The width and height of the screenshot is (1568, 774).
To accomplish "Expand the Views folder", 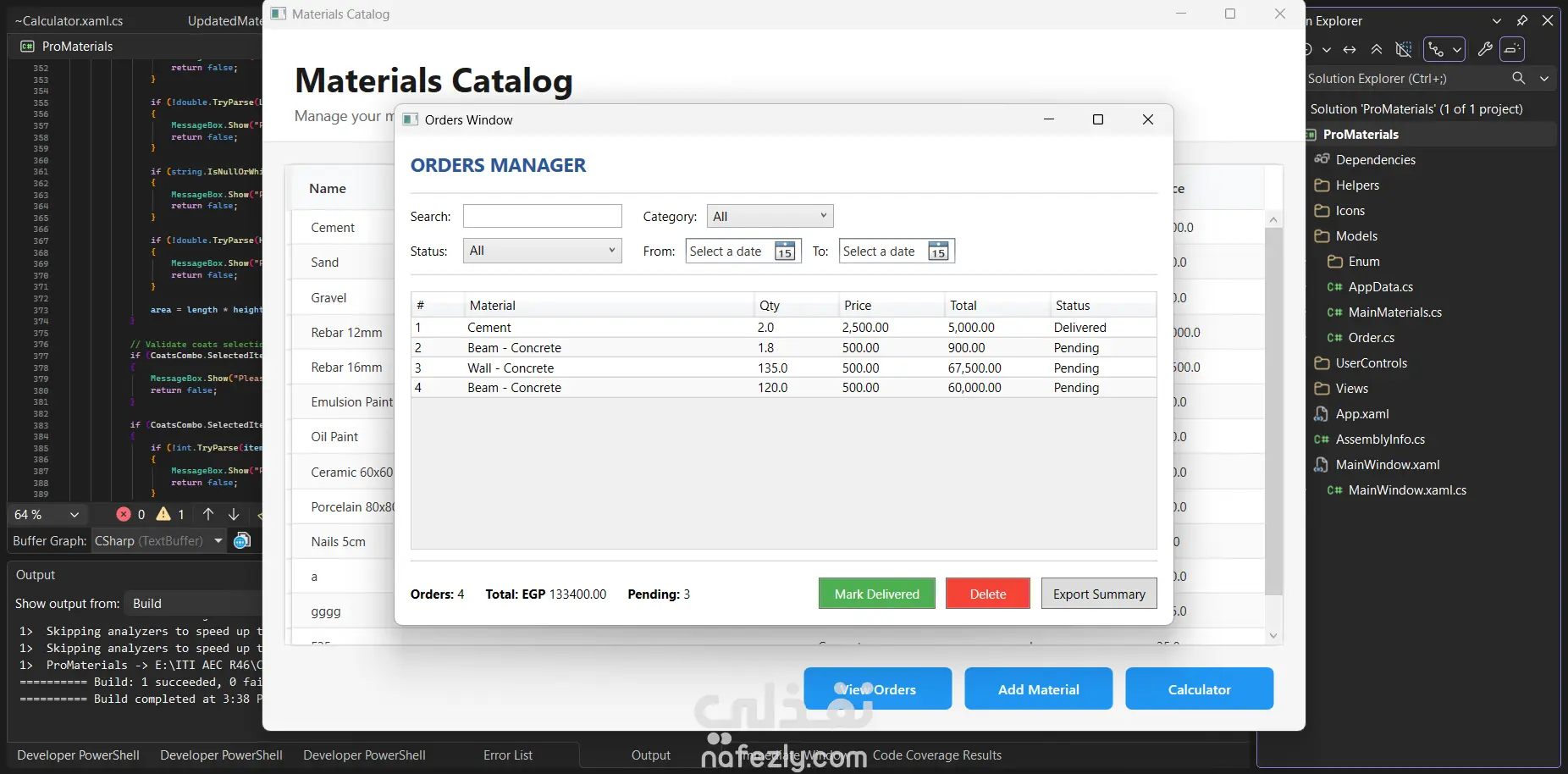I will pos(1351,389).
